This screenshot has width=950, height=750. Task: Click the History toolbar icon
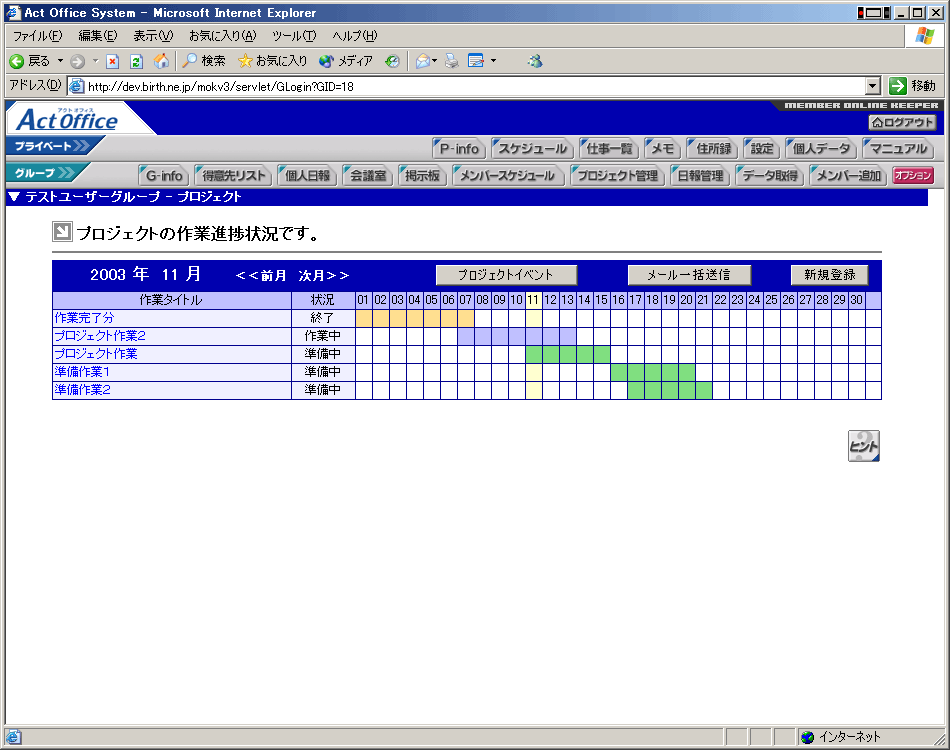coord(392,61)
